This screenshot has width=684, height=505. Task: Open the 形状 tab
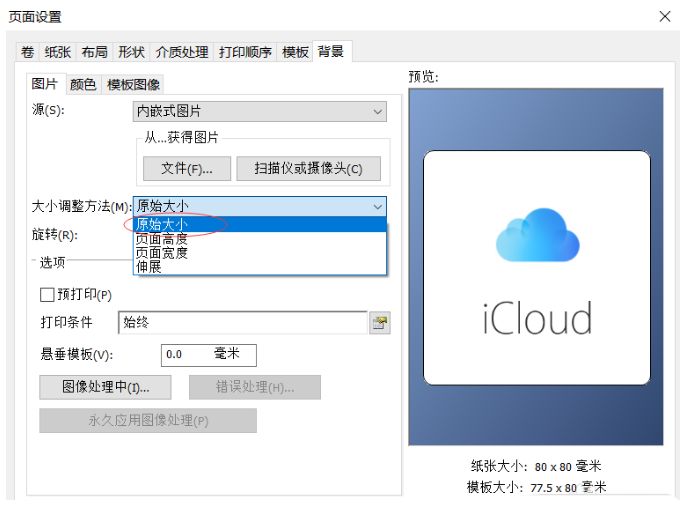tap(131, 52)
